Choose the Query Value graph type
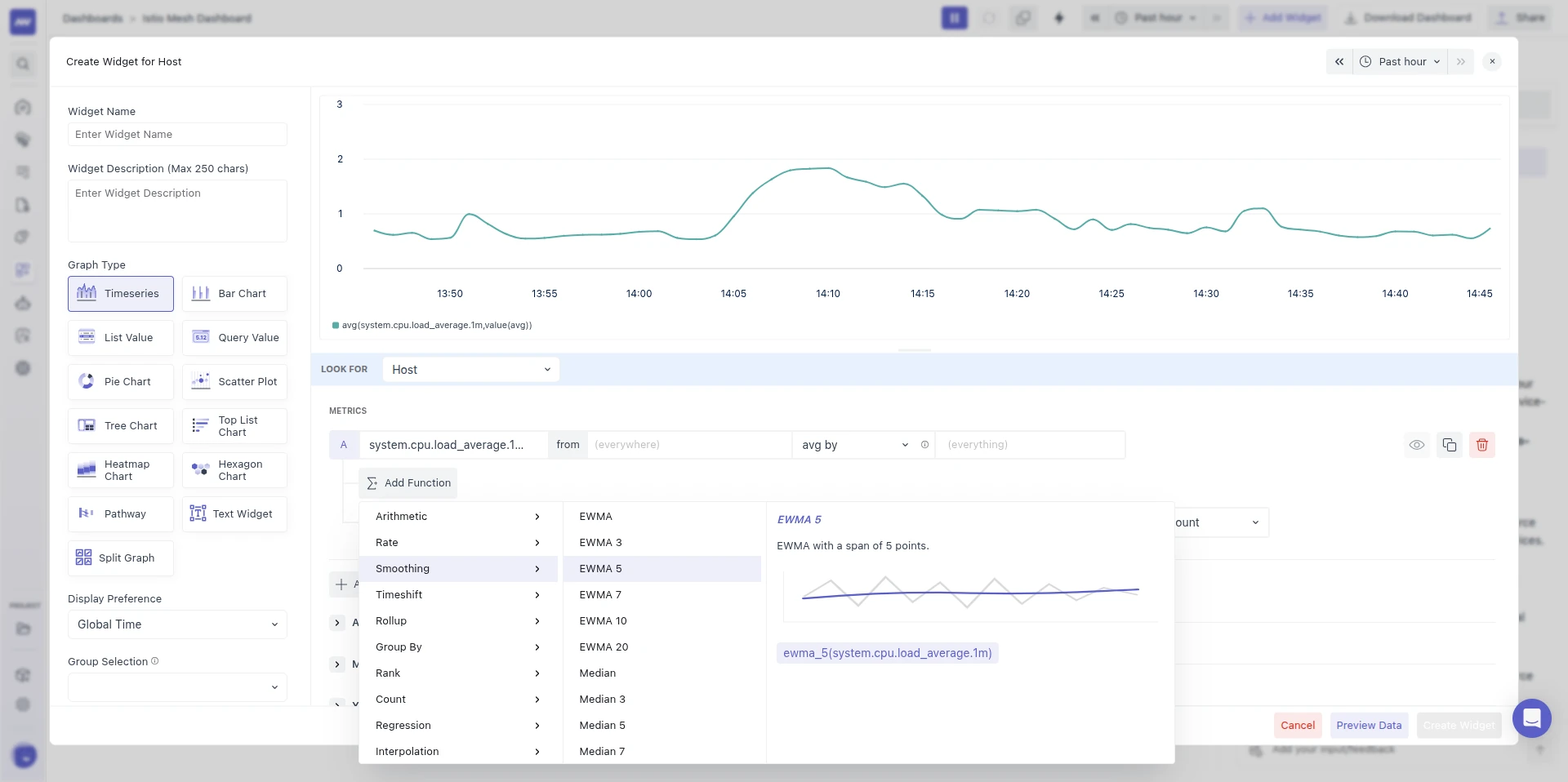 pos(234,338)
